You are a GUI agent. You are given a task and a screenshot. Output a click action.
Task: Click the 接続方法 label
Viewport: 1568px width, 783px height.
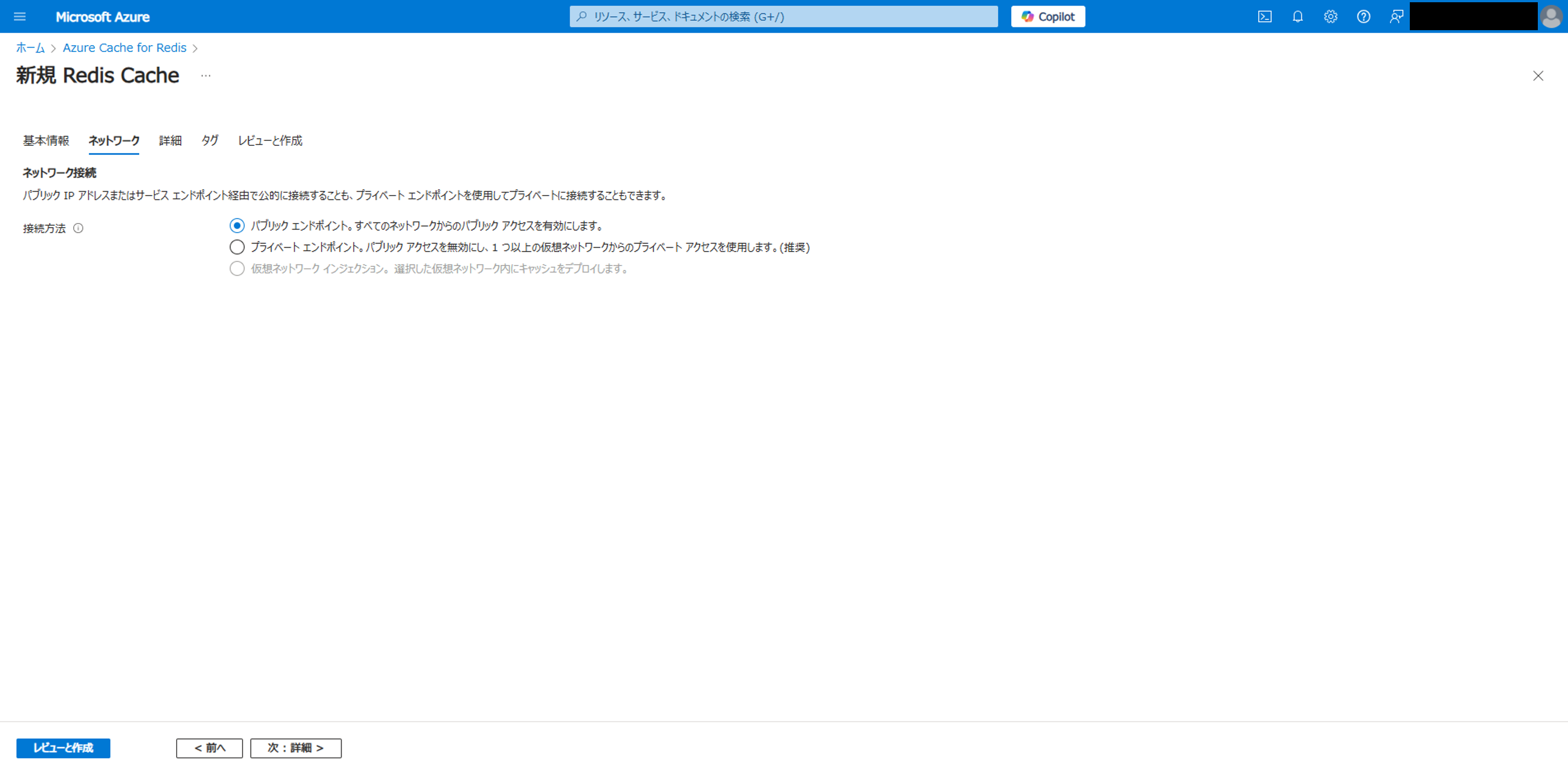(x=44, y=228)
